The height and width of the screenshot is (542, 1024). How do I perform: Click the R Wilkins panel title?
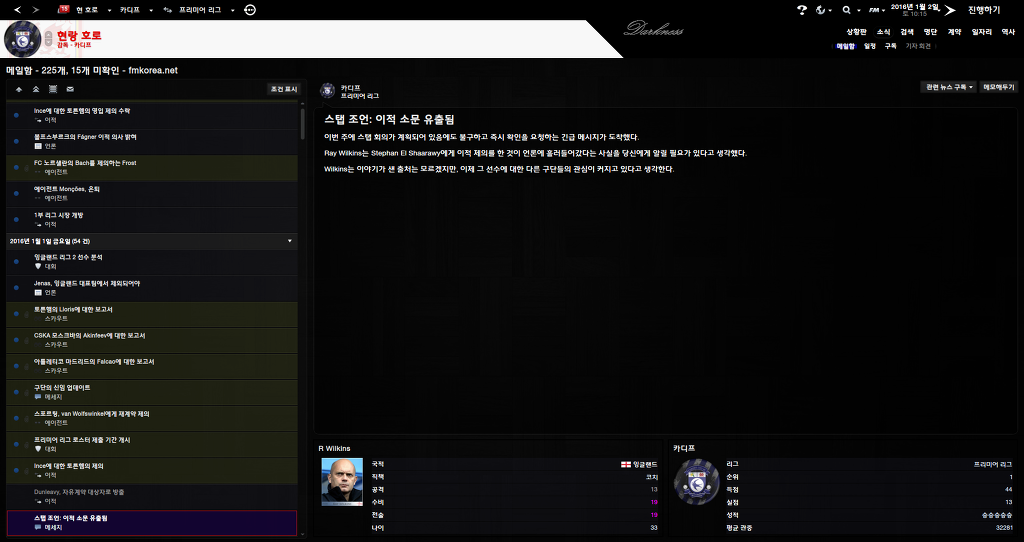point(334,449)
